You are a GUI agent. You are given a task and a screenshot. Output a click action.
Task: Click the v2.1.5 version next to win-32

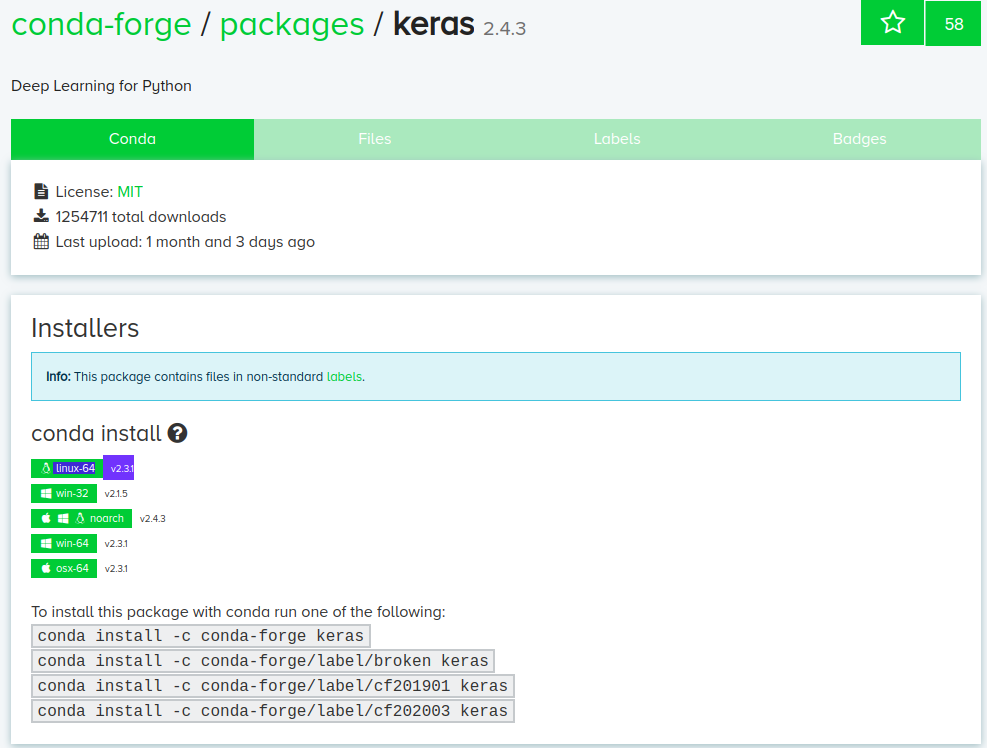click(116, 494)
